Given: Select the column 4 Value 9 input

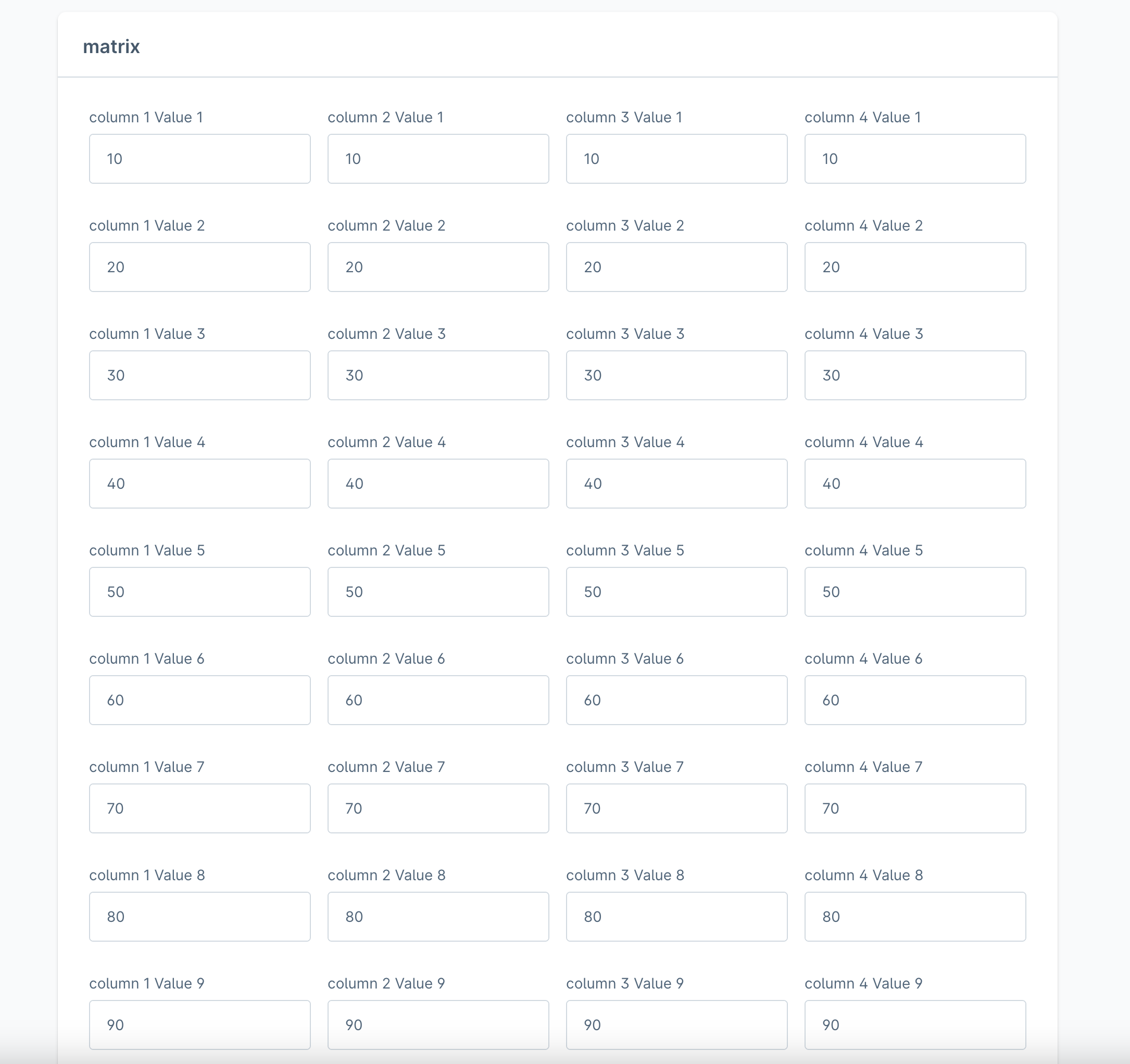Looking at the screenshot, I should point(914,1024).
